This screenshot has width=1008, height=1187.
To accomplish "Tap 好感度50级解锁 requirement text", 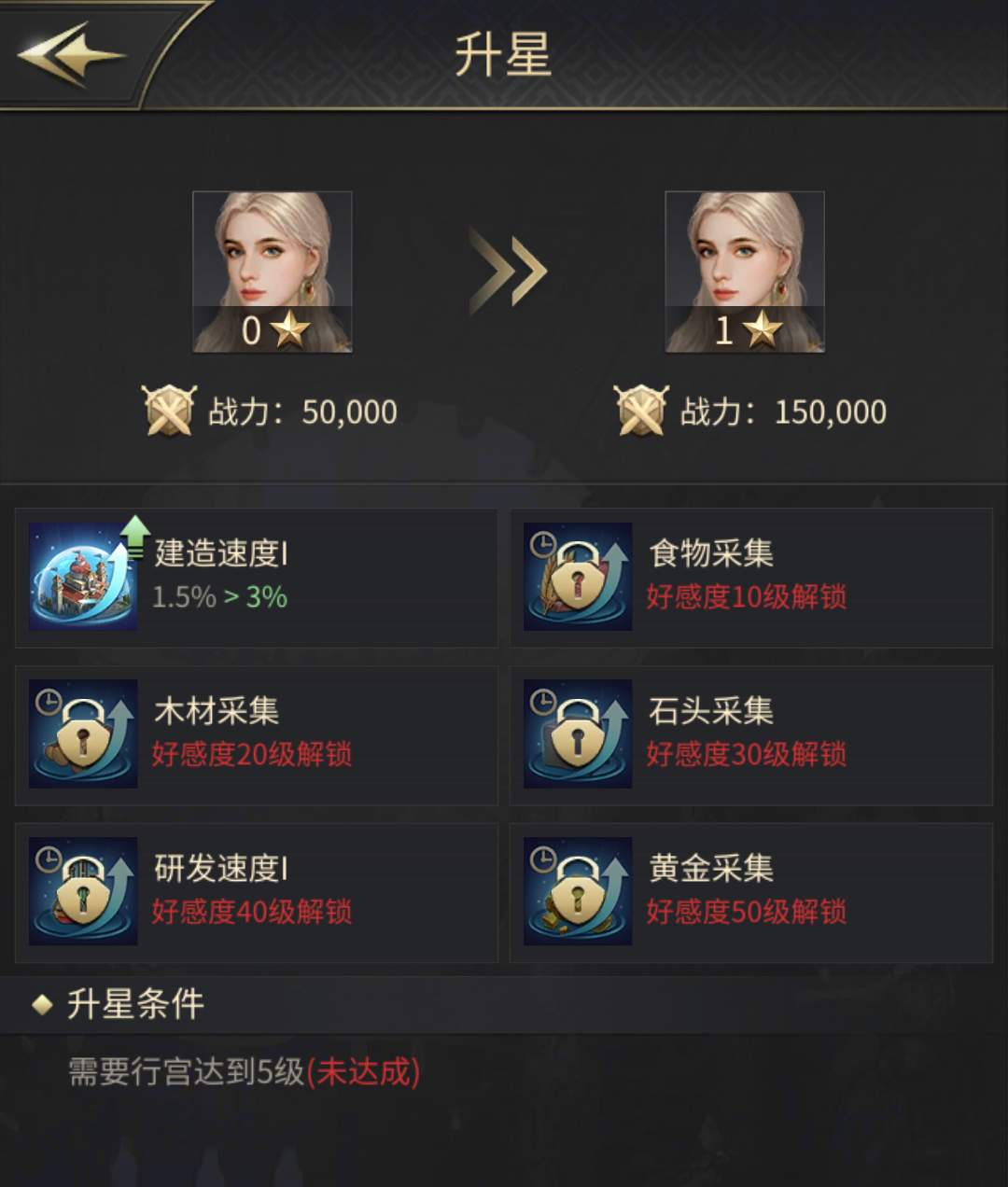I will (x=747, y=912).
